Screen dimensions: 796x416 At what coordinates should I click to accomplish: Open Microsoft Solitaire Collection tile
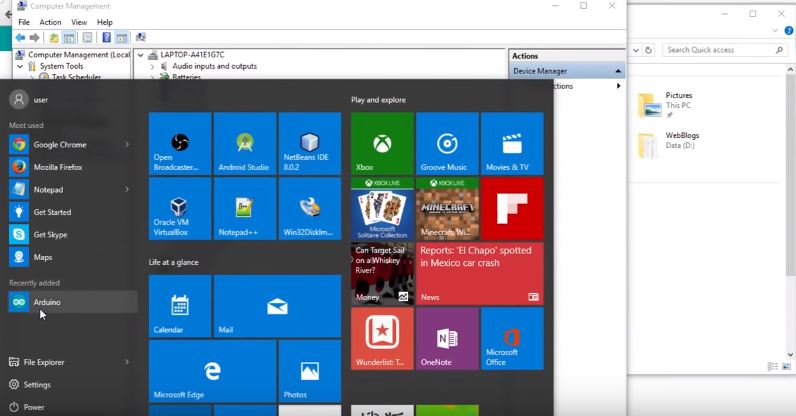[382, 208]
